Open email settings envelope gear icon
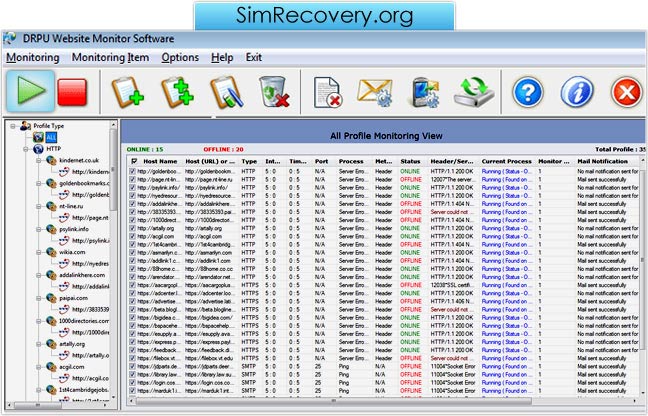Image resolution: width=648 pixels, height=416 pixels. pos(375,93)
